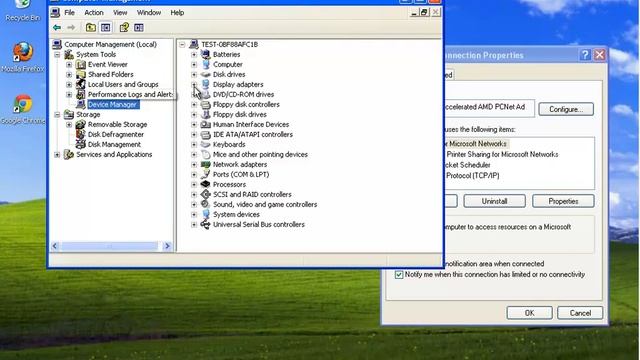Expand the Computer device node
Viewport: 640px width, 360px height.
click(x=194, y=64)
